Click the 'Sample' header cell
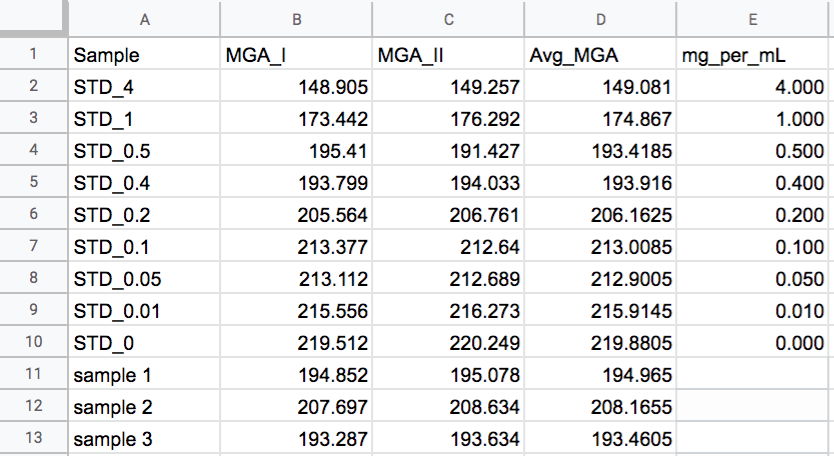834x456 pixels. point(145,55)
